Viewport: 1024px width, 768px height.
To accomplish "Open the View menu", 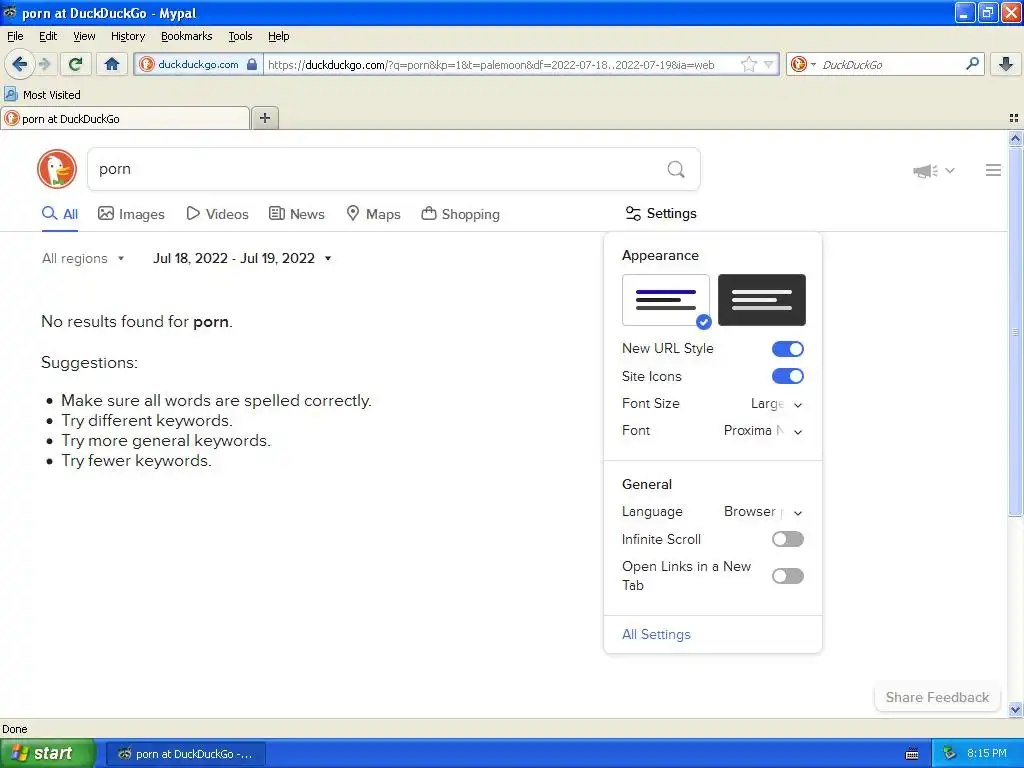I will coord(84,36).
